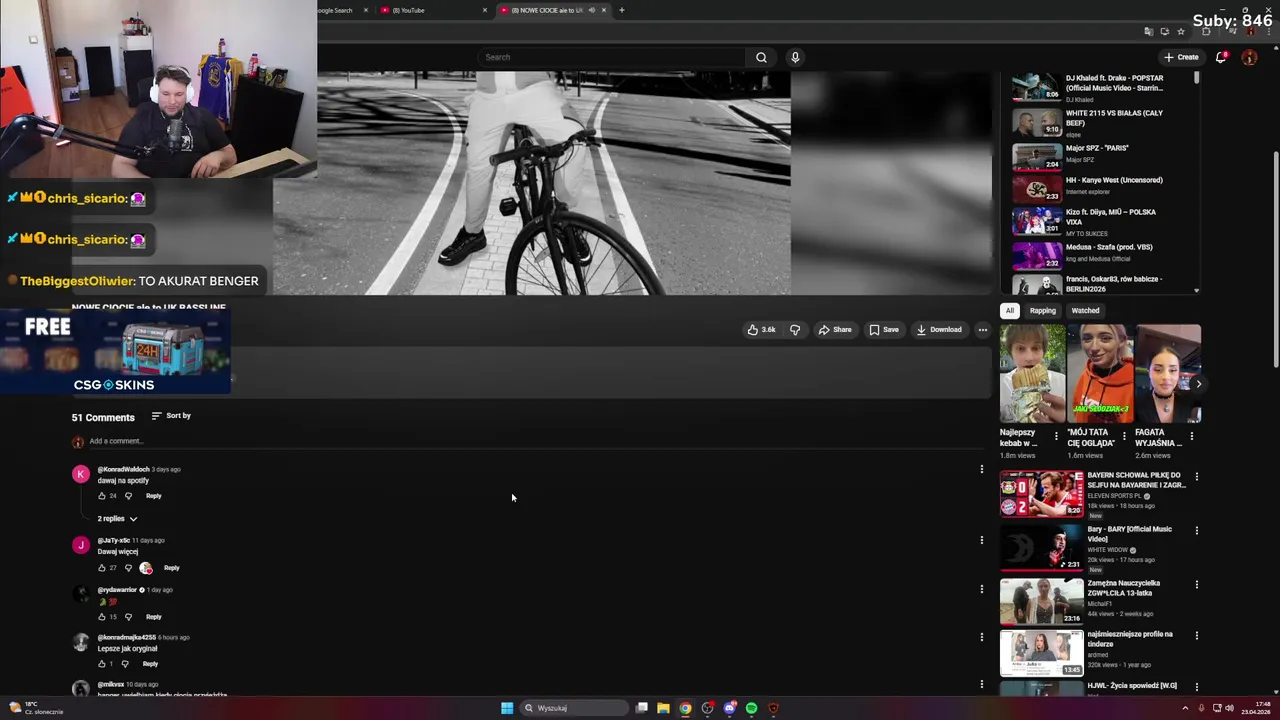Click Chrome icon in the taskbar

coord(685,708)
